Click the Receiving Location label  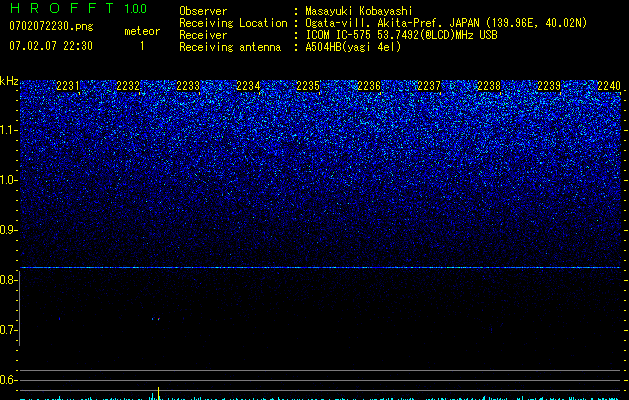coord(233,23)
